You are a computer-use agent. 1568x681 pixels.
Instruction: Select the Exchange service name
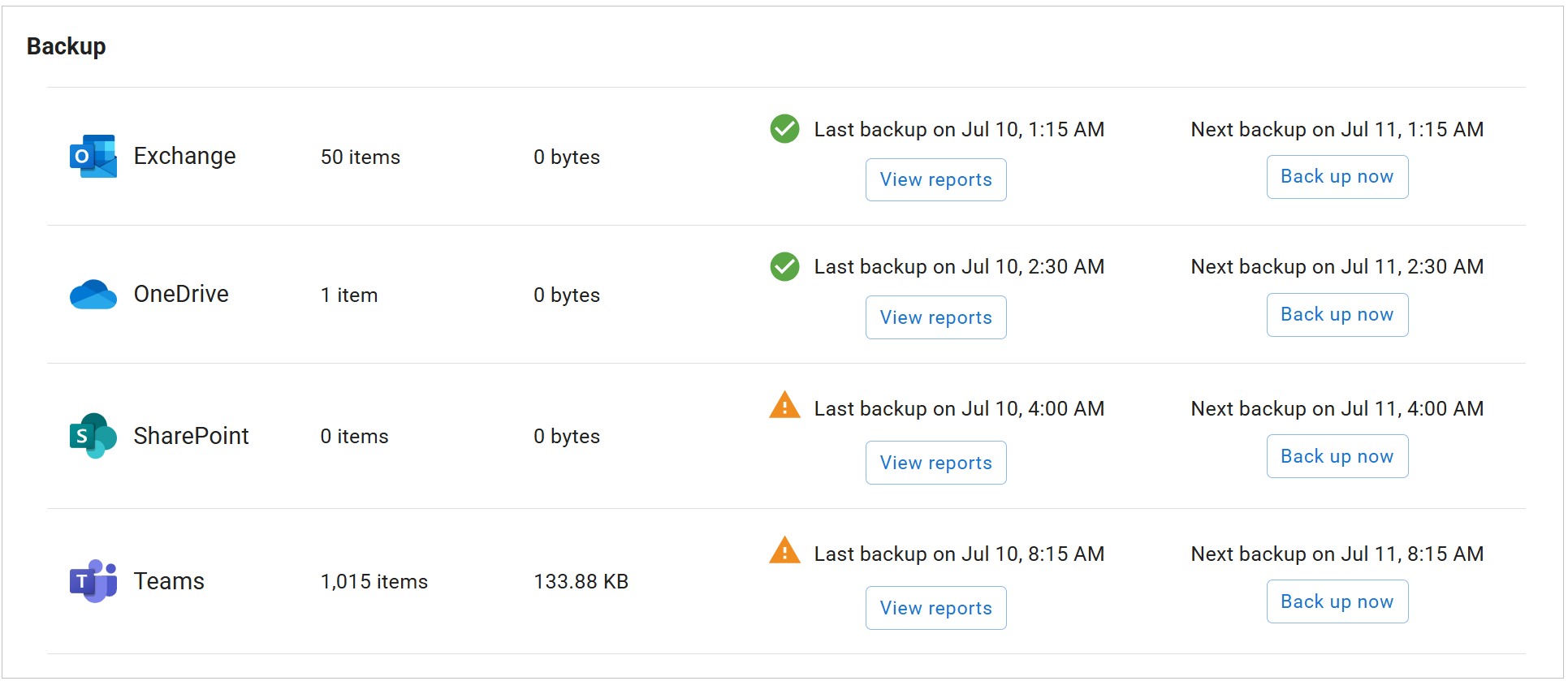click(185, 156)
